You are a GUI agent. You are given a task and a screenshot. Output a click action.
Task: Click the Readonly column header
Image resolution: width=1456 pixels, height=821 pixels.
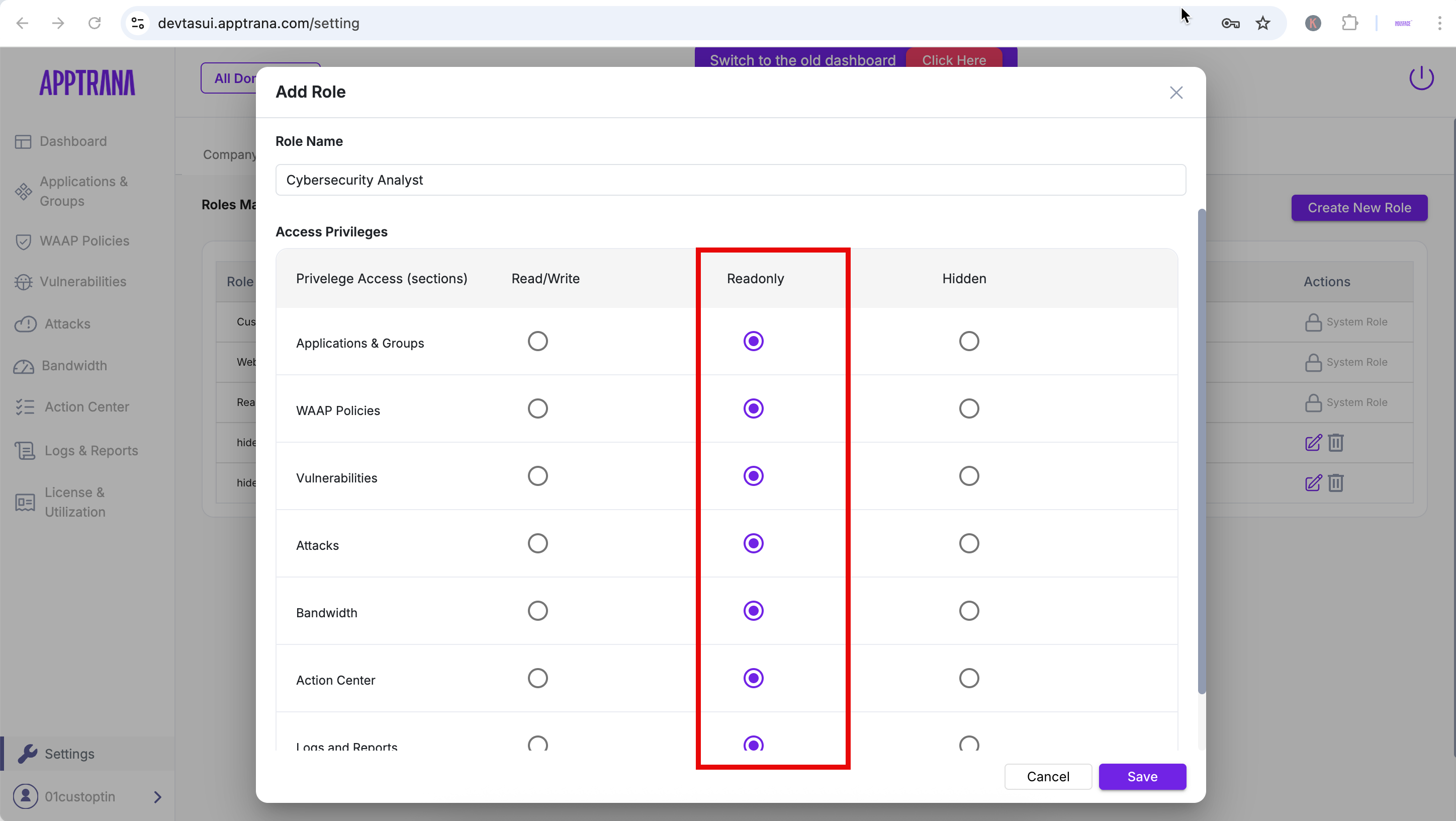click(755, 279)
